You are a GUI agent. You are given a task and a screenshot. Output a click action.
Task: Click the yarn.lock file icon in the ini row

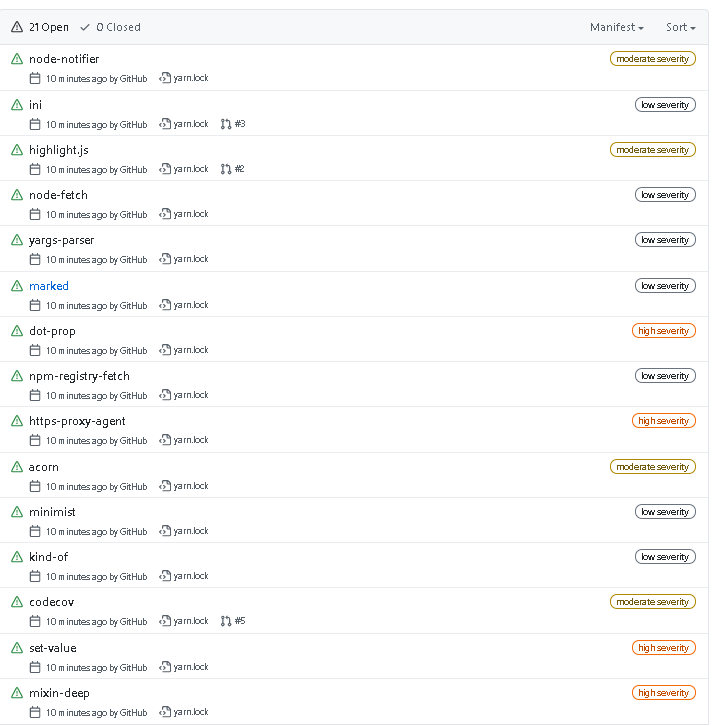point(165,124)
